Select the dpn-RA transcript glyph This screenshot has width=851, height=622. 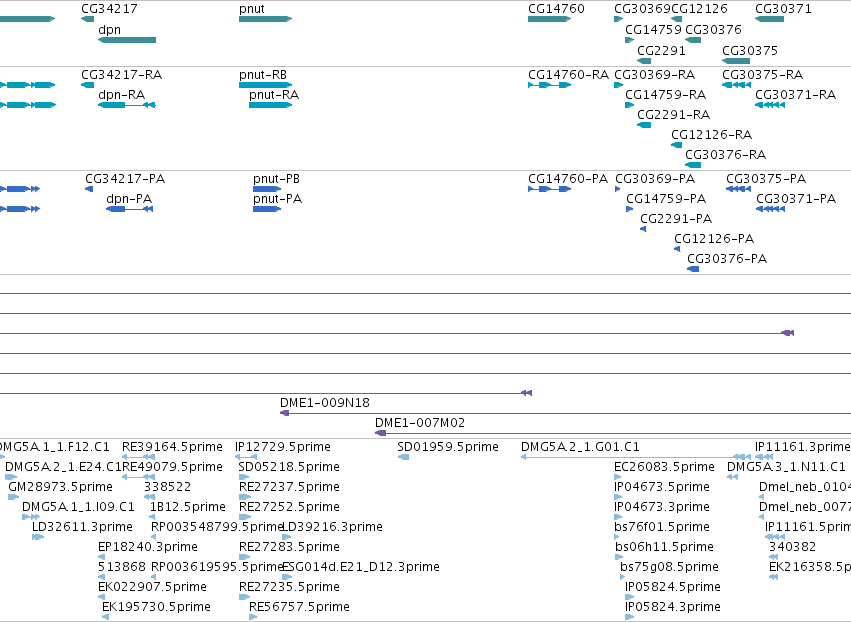point(127,105)
